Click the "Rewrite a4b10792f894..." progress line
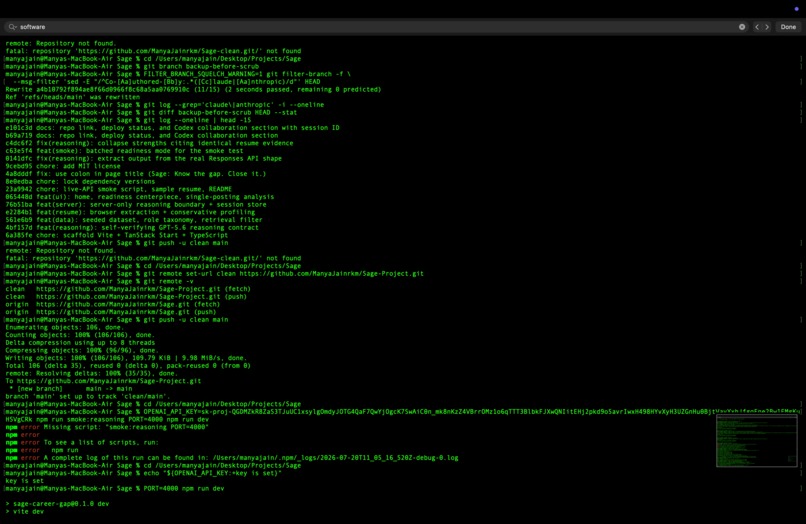The width and height of the screenshot is (806, 524). [x=193, y=89]
